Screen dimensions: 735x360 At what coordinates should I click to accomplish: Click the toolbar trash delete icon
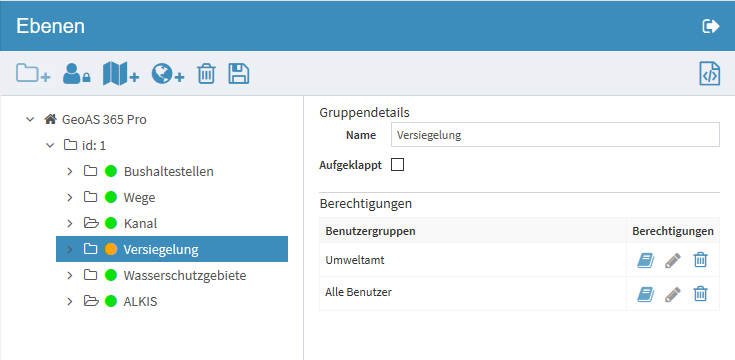click(206, 74)
